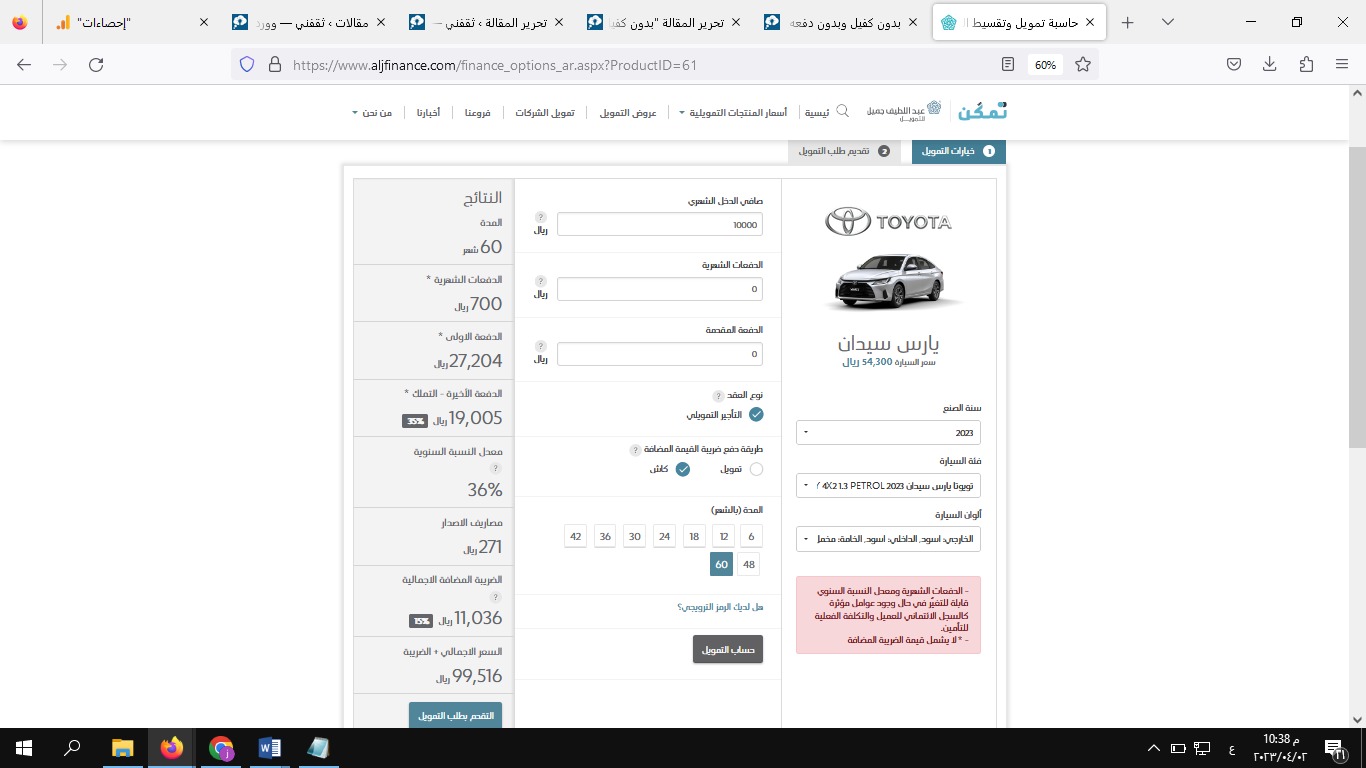Open help under الضريبة المضافة الاجمالية result
The height and width of the screenshot is (768, 1366).
tap(495, 597)
